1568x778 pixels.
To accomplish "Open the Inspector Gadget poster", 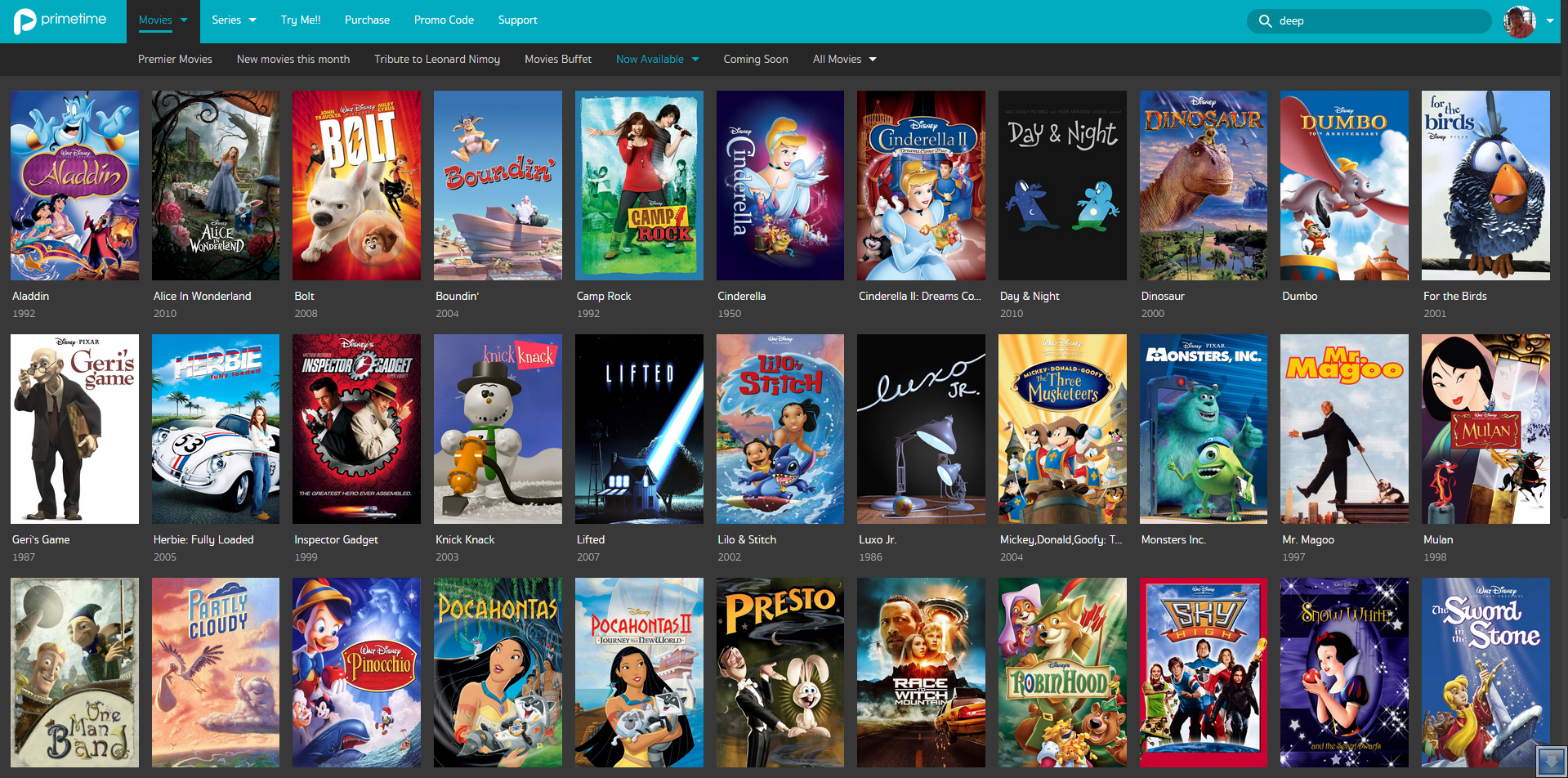I will 356,429.
